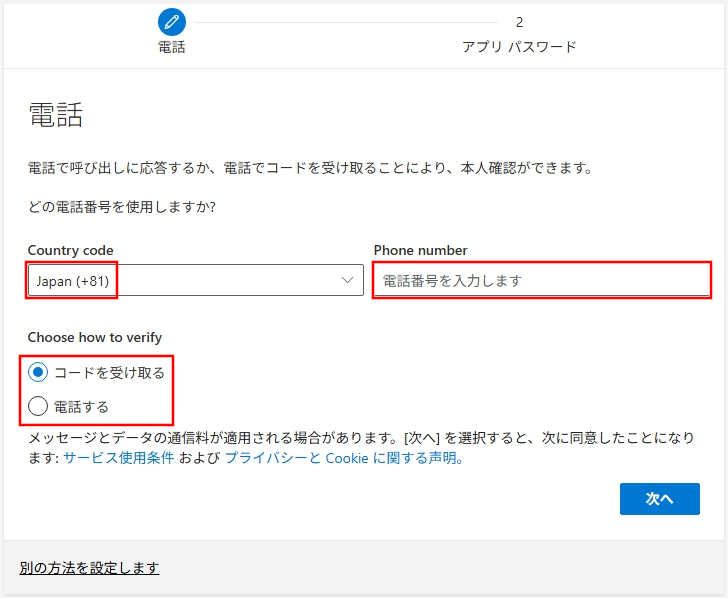Click the どの電話番号を使用しますか? question text
This screenshot has height=598, width=728.
[122, 207]
